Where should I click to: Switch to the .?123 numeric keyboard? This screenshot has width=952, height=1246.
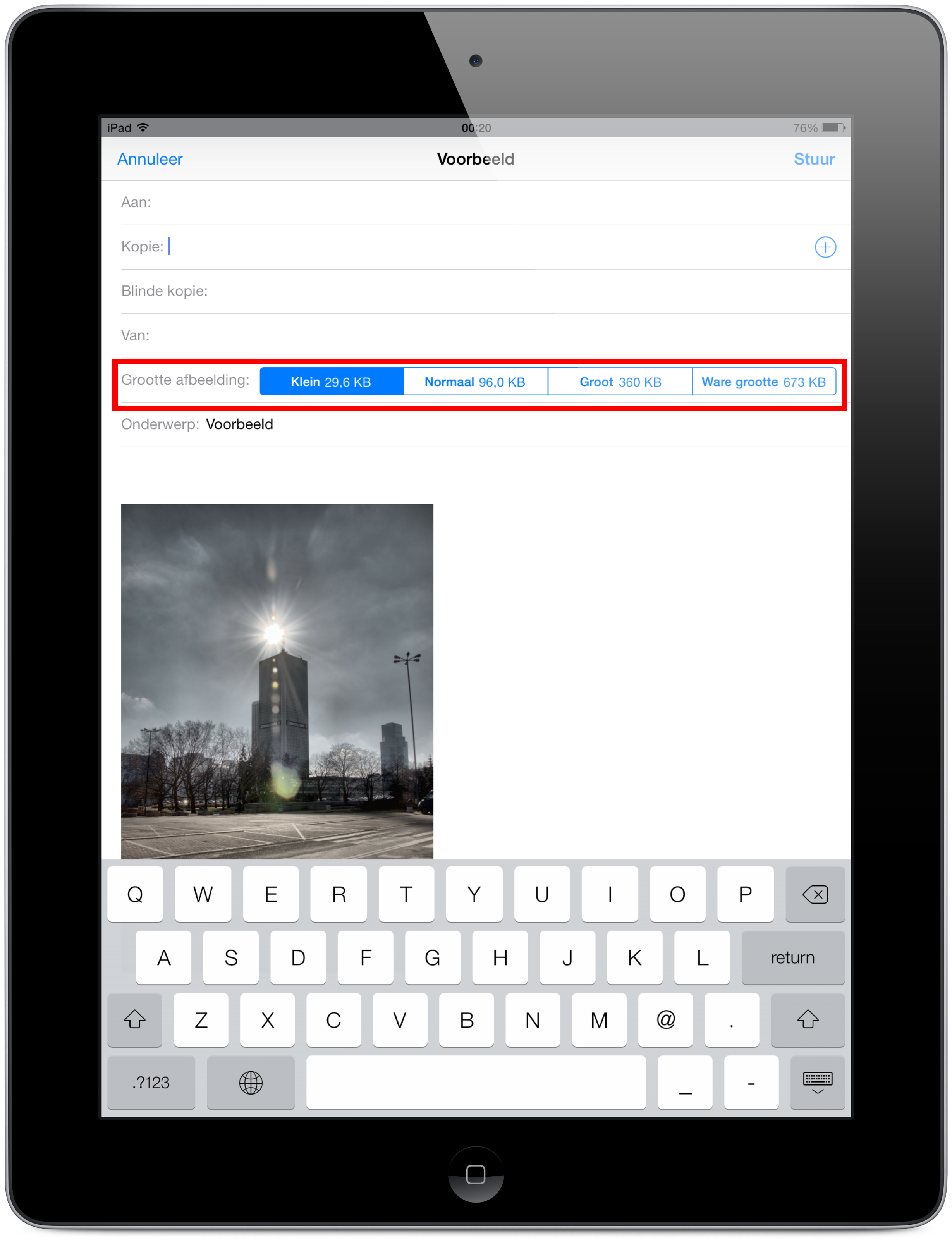tap(151, 1082)
